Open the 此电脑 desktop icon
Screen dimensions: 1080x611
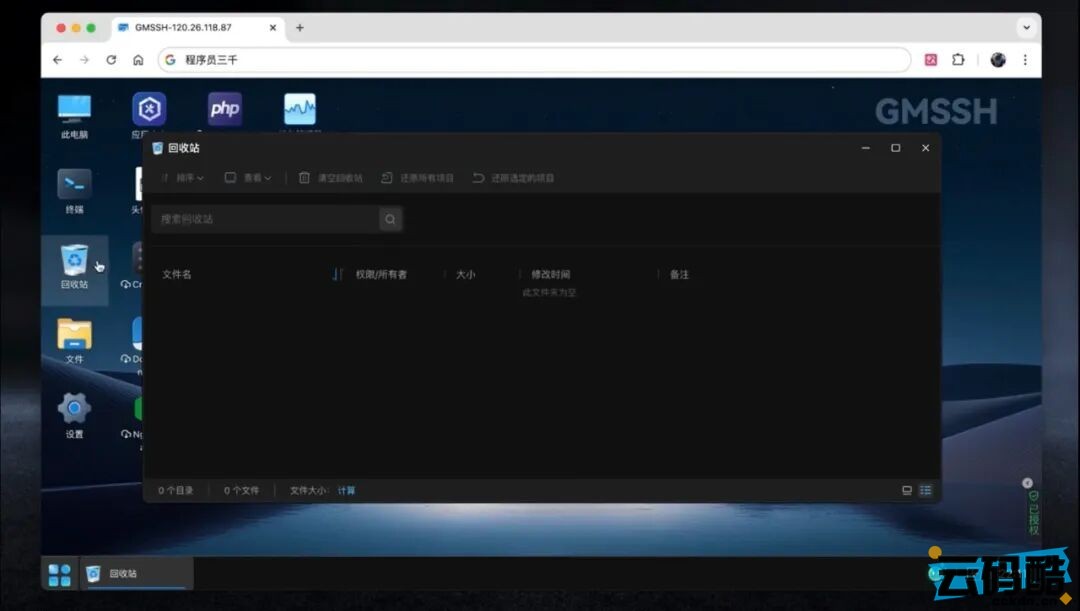[74, 109]
